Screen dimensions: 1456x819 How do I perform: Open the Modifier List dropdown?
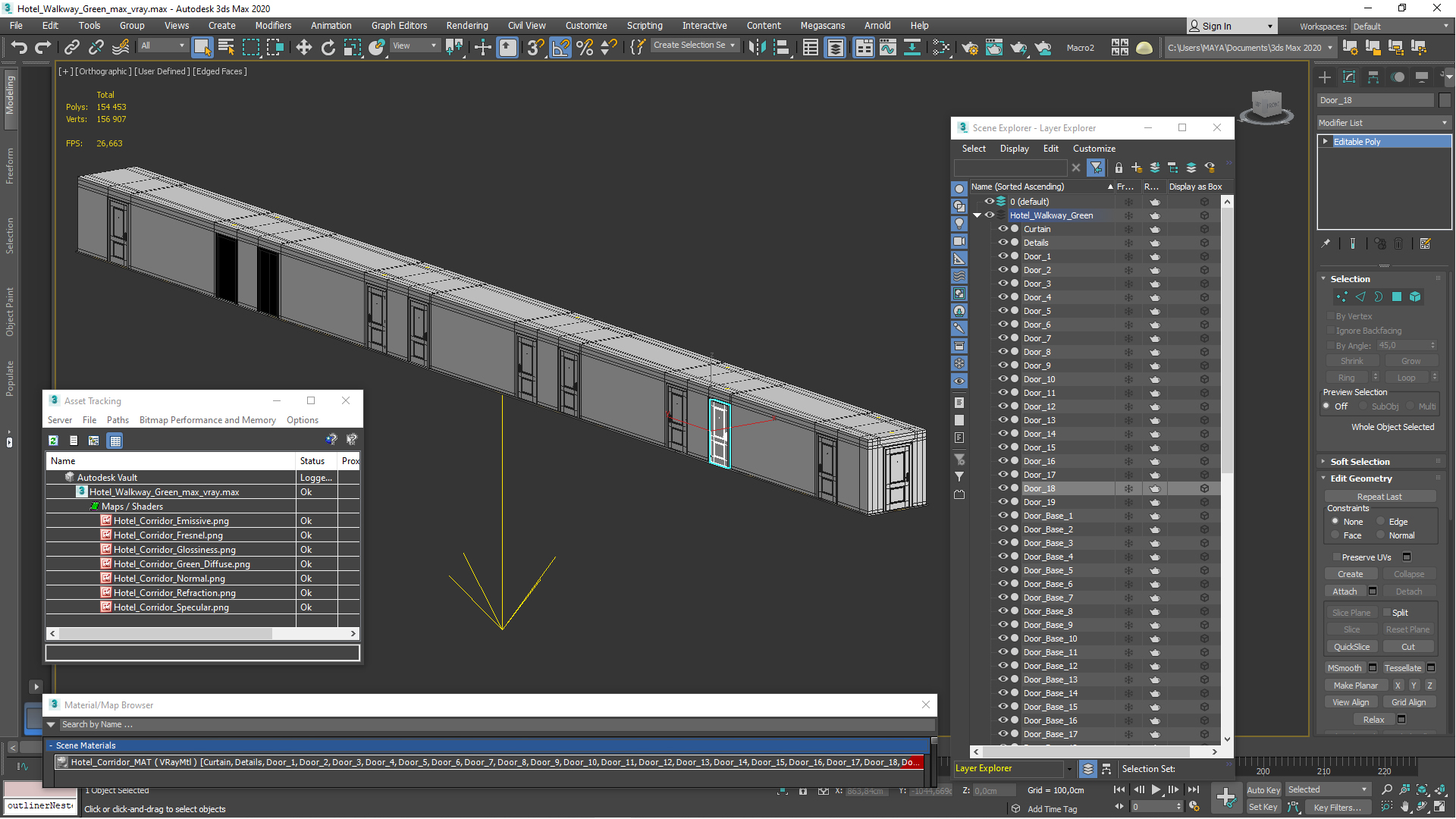coord(1384,123)
